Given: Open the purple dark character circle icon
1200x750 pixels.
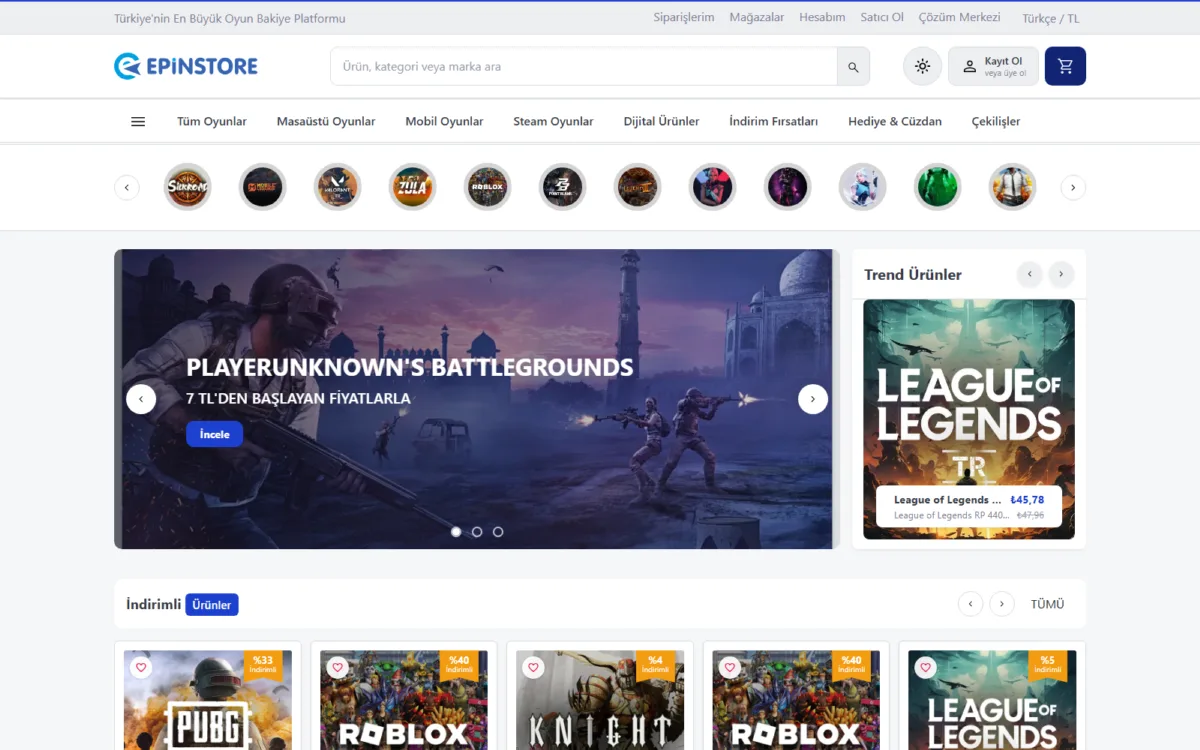Looking at the screenshot, I should 788,187.
